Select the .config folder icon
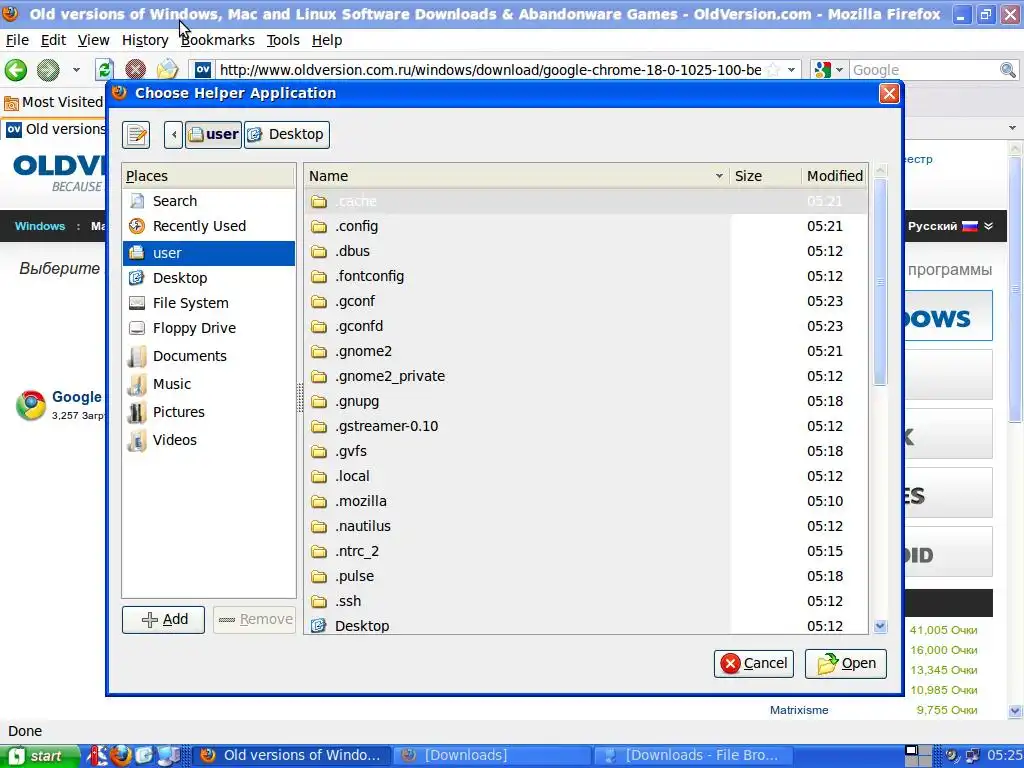Image resolution: width=1024 pixels, height=768 pixels. click(319, 227)
